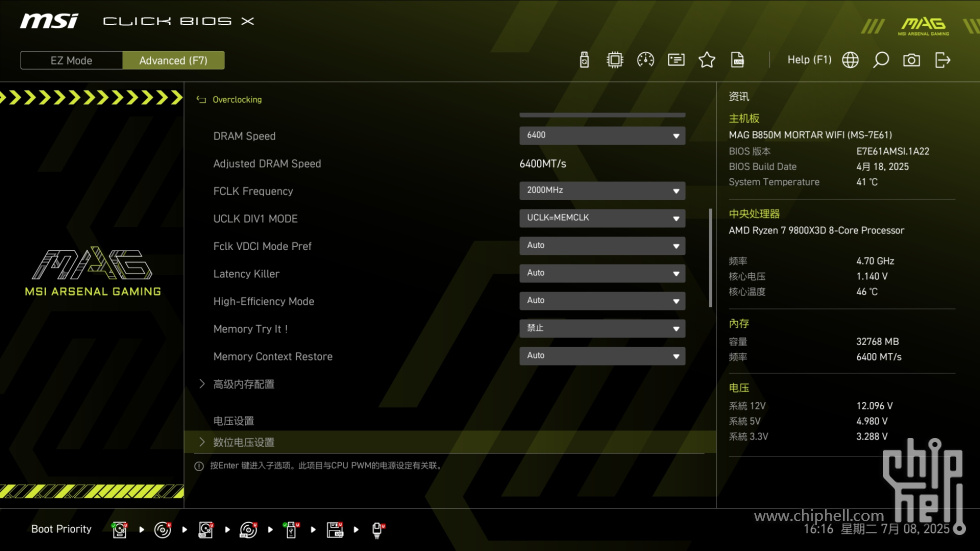980x551 pixels.
Task: Open Favorites star icon
Action: pyautogui.click(x=707, y=60)
